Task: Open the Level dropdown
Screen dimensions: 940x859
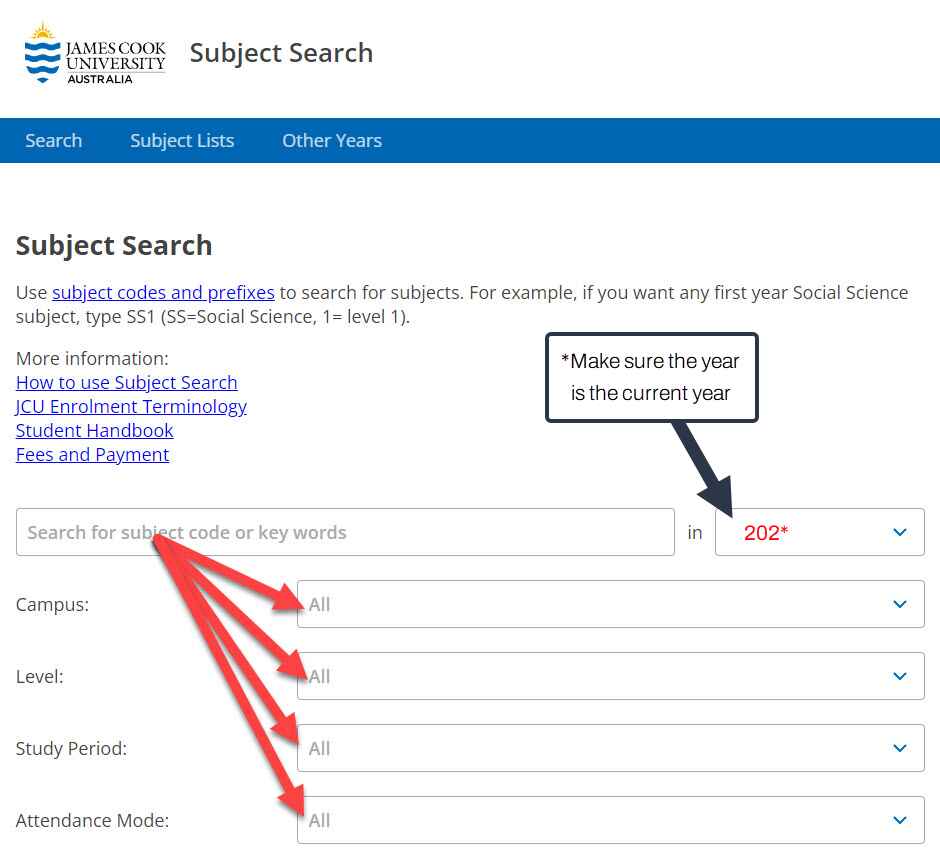Action: coord(610,676)
